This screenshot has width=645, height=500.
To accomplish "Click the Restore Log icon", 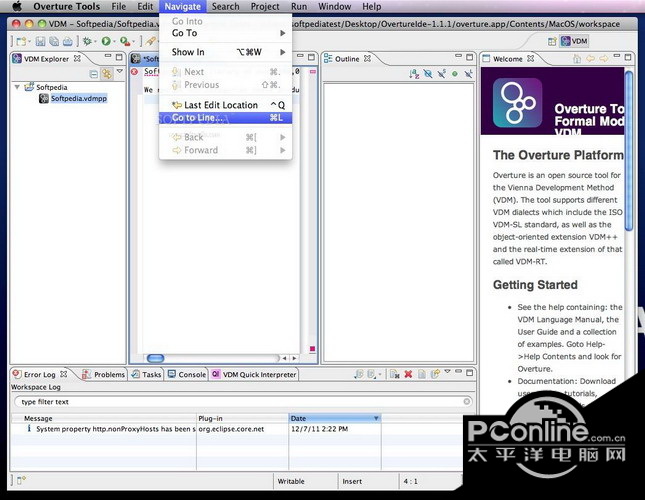I will (435, 374).
